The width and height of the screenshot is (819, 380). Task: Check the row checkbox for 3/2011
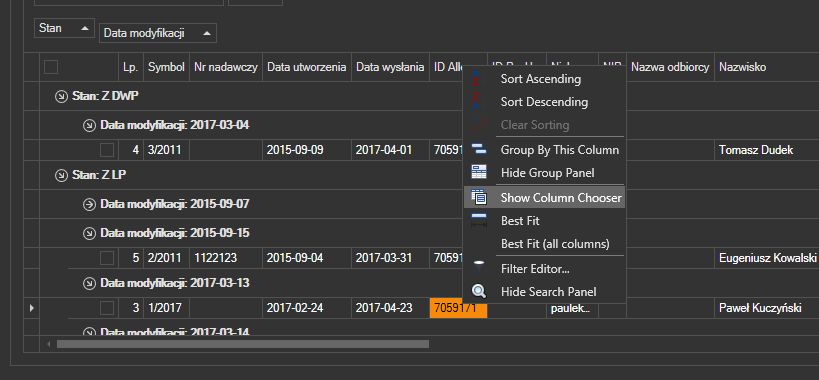[107, 150]
